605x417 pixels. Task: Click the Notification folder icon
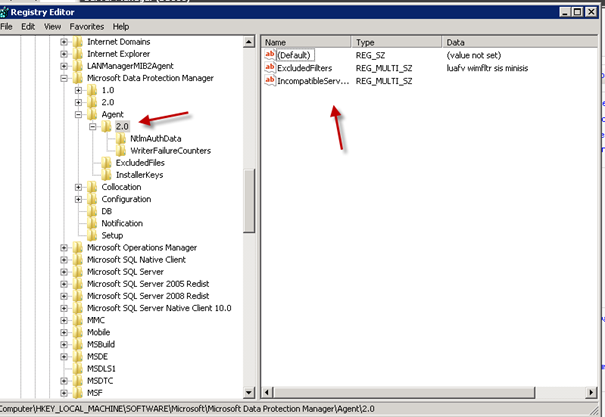coord(92,223)
